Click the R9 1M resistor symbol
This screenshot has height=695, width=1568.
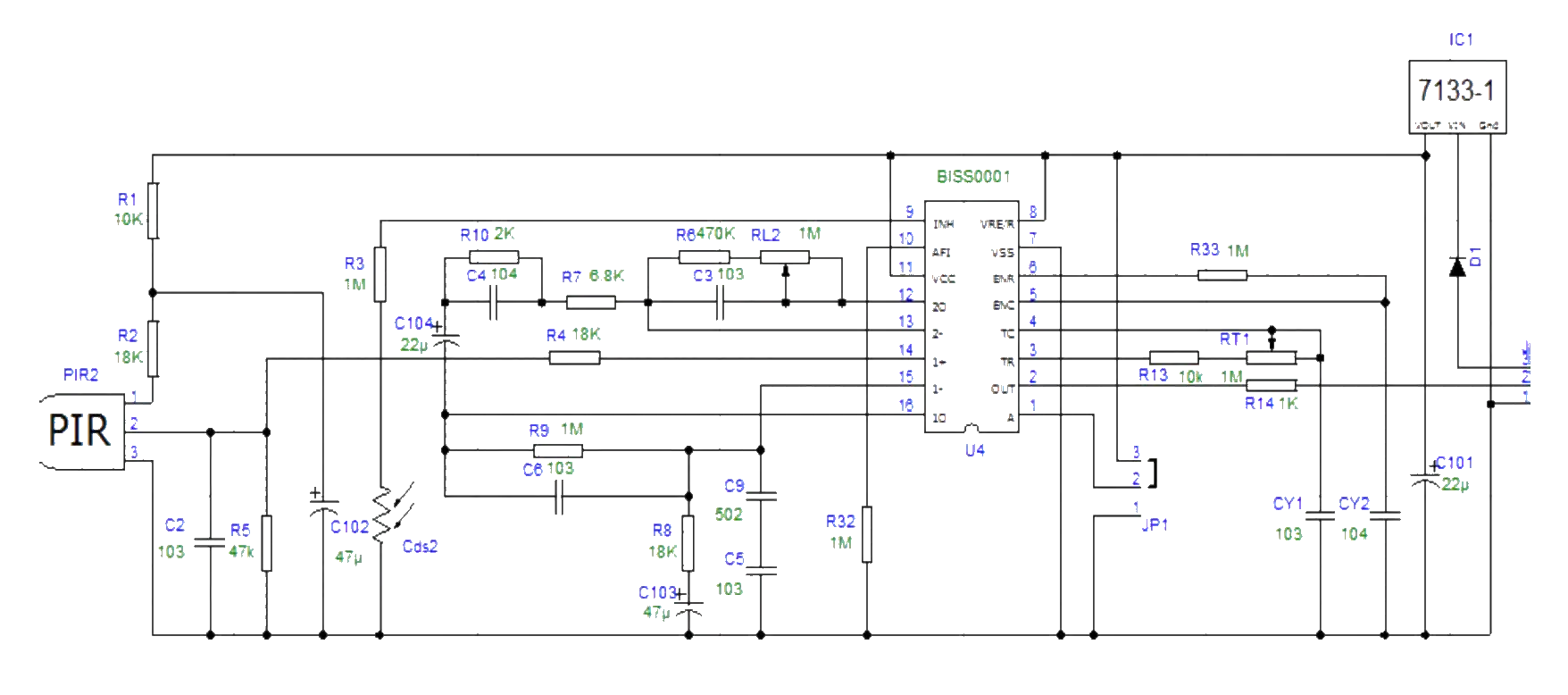558,451
